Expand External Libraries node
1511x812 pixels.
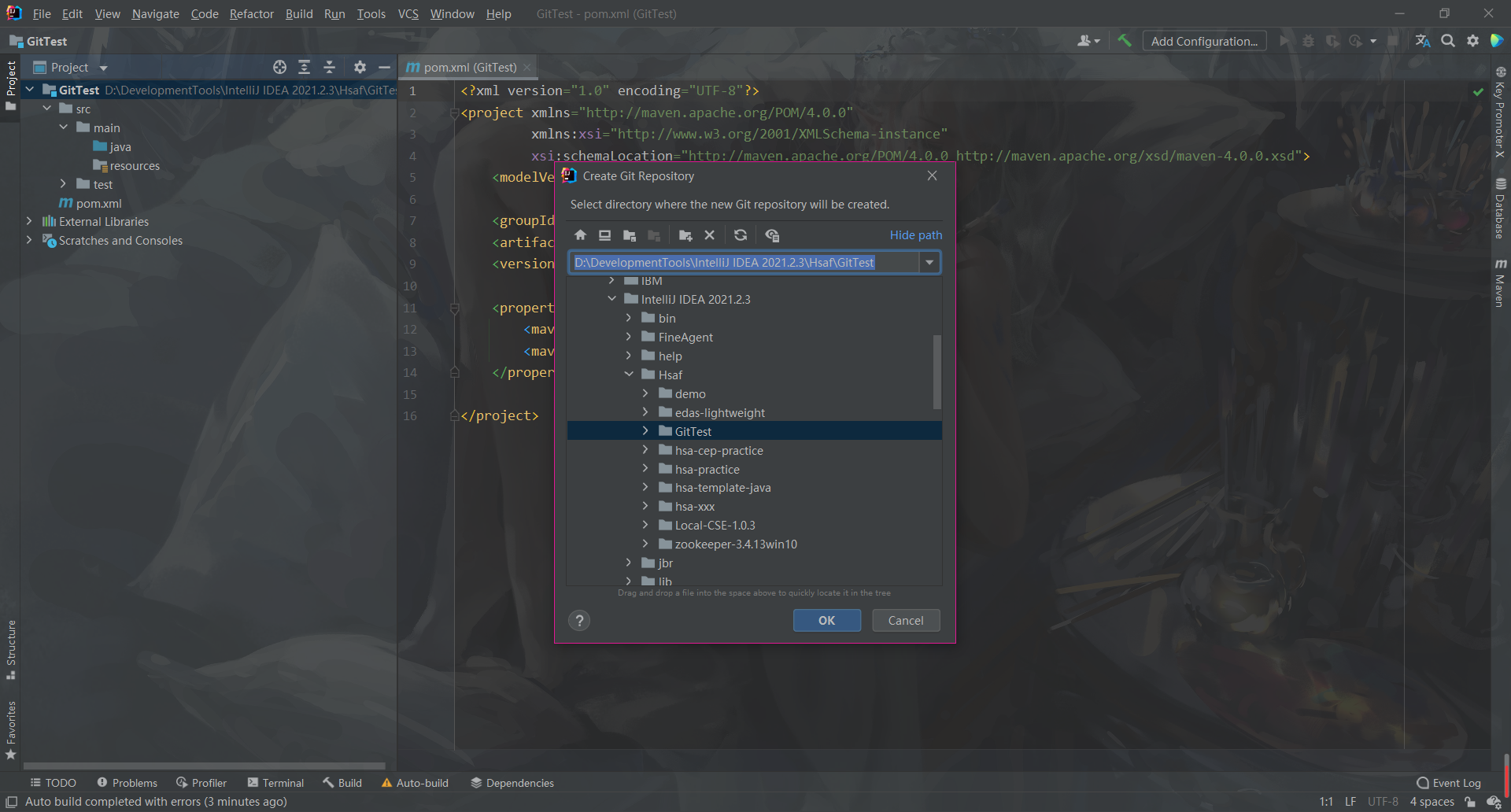[29, 222]
